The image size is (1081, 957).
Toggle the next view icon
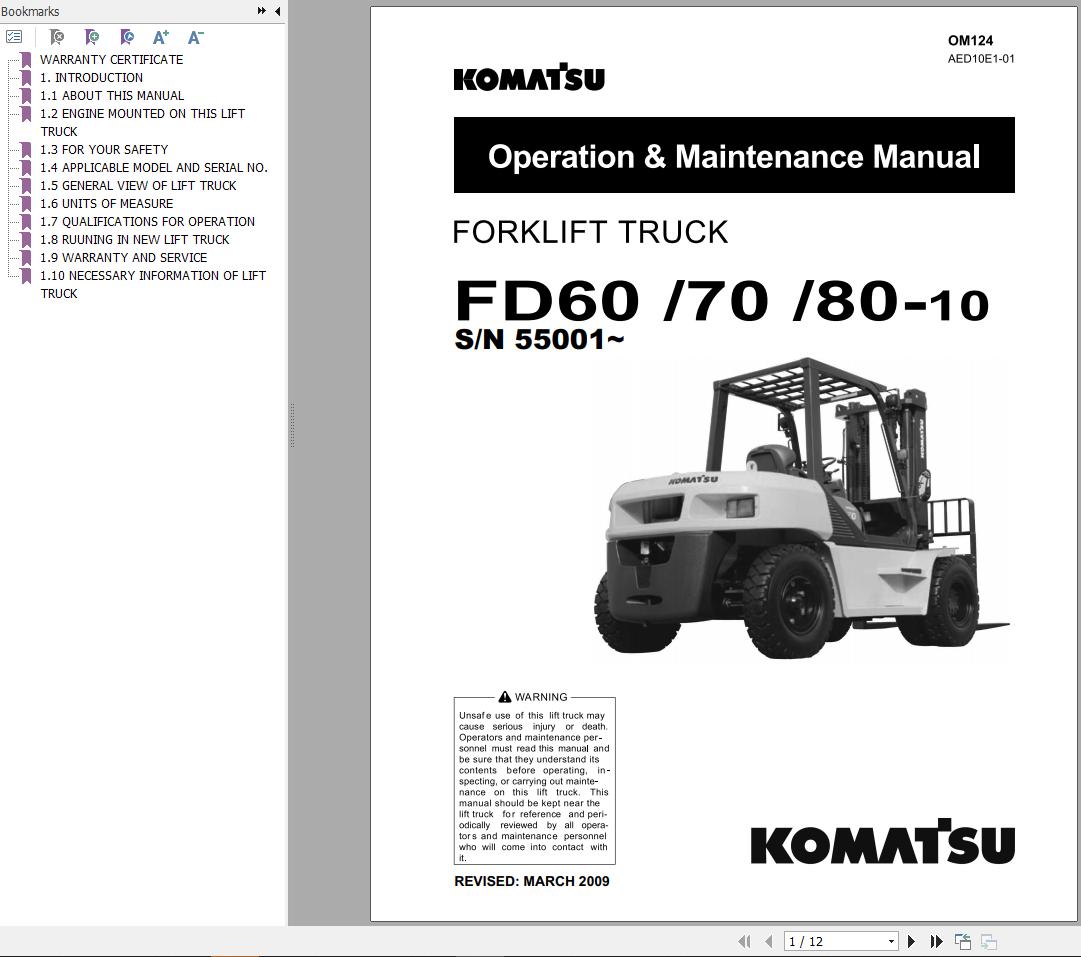pos(988,941)
